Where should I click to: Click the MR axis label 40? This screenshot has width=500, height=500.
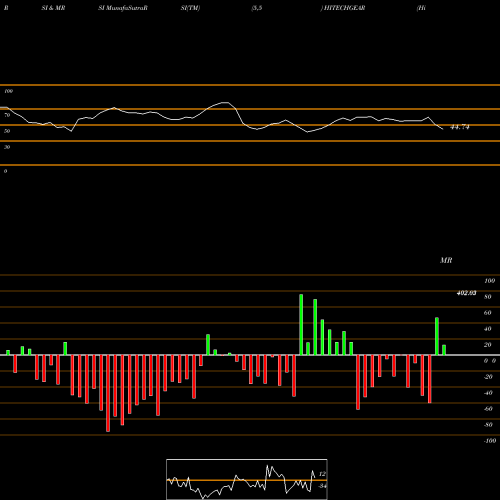[x=488, y=329]
